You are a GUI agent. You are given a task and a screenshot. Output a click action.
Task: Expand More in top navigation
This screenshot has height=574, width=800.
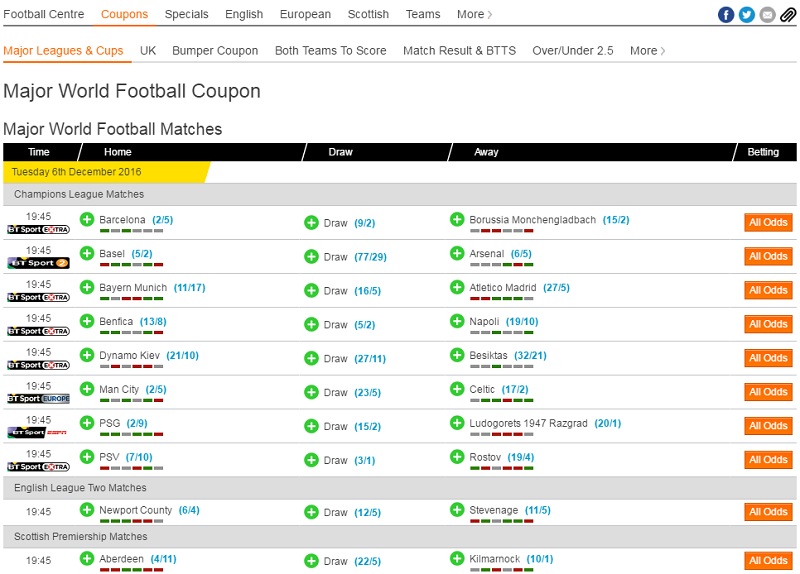(474, 14)
